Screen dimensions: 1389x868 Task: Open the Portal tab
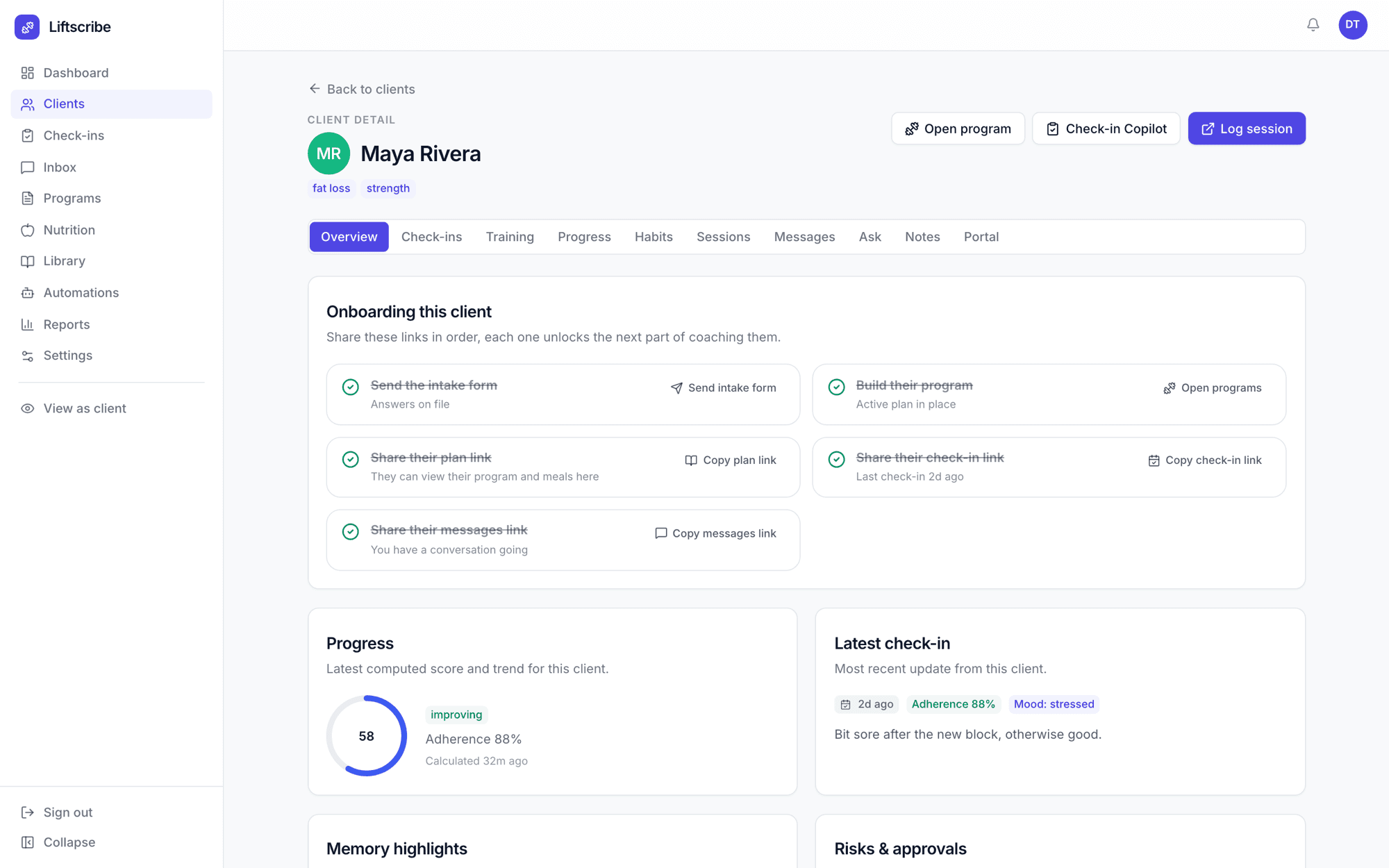(x=981, y=237)
